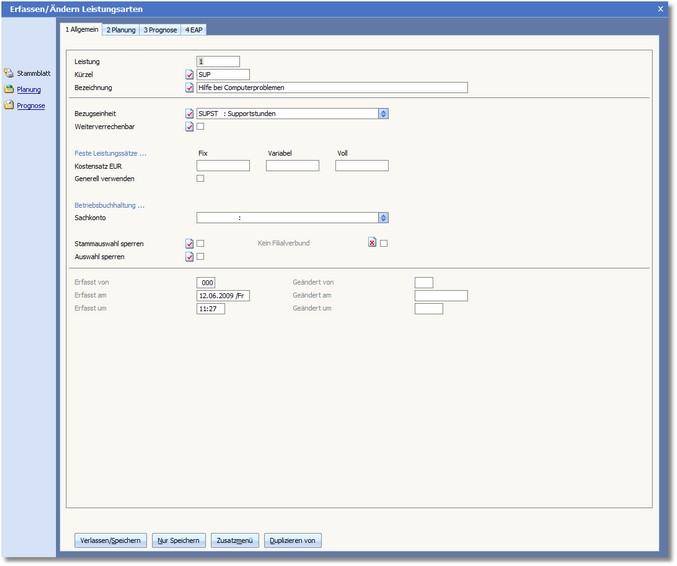Viewport: 677px width, 566px height.
Task: Expand the Sachkonto dropdown
Action: pos(384,217)
